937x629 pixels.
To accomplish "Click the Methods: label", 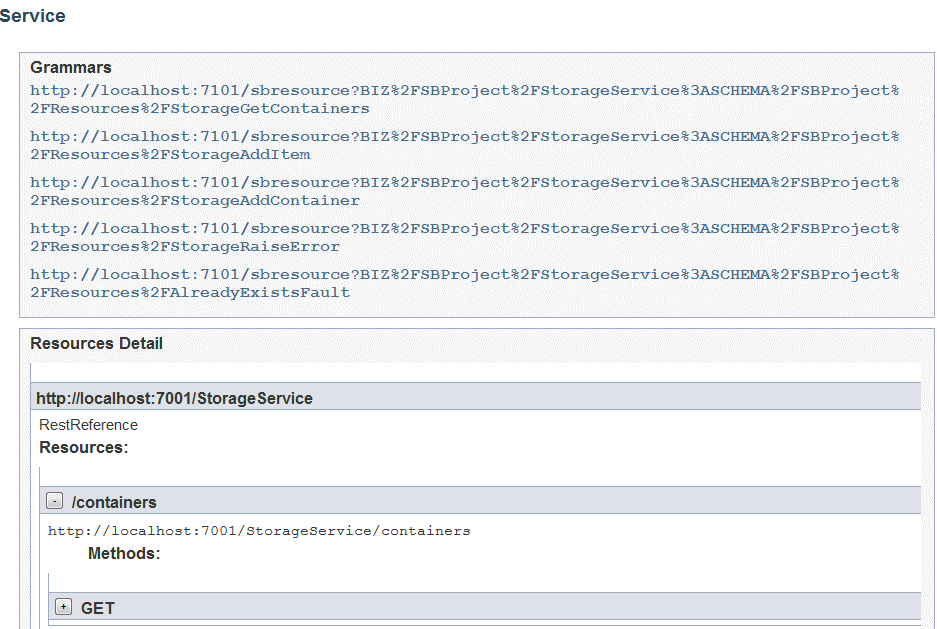I will pos(124,554).
